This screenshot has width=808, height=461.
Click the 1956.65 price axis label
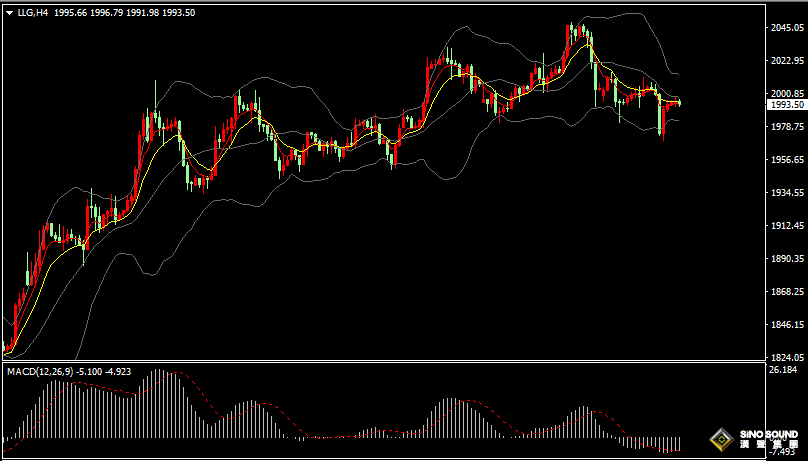coord(787,160)
